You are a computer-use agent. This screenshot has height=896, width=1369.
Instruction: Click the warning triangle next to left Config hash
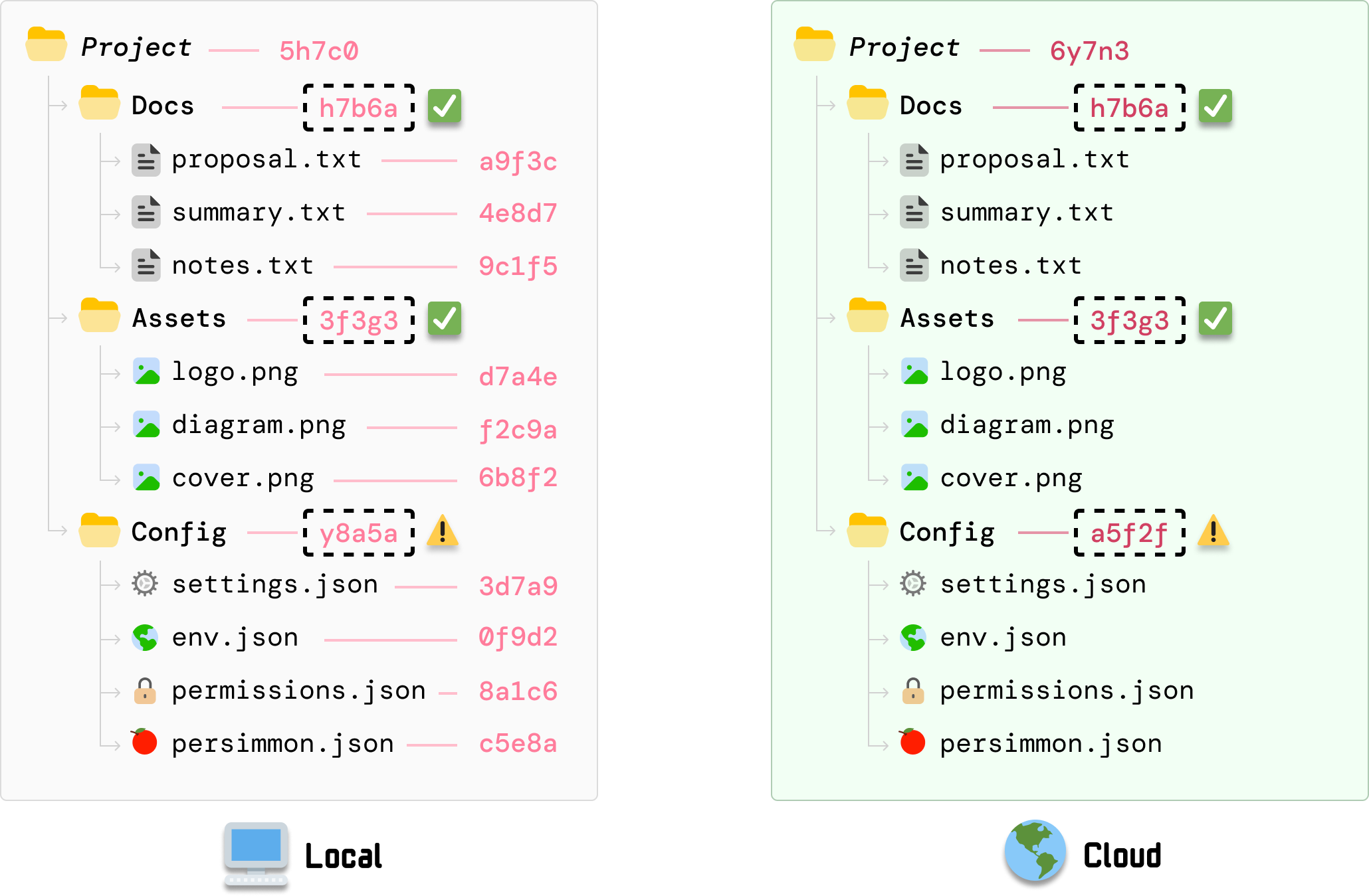[443, 531]
